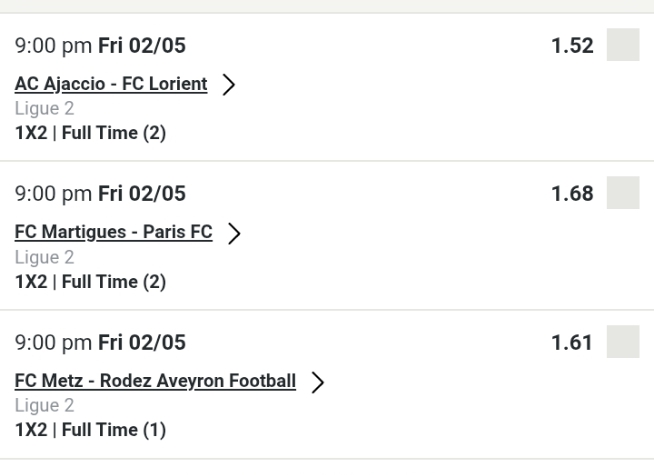Expand the arrow next to AC Ajaccio - FC Lorient
Image resolution: width=654 pixels, height=475 pixels.
pos(229,85)
